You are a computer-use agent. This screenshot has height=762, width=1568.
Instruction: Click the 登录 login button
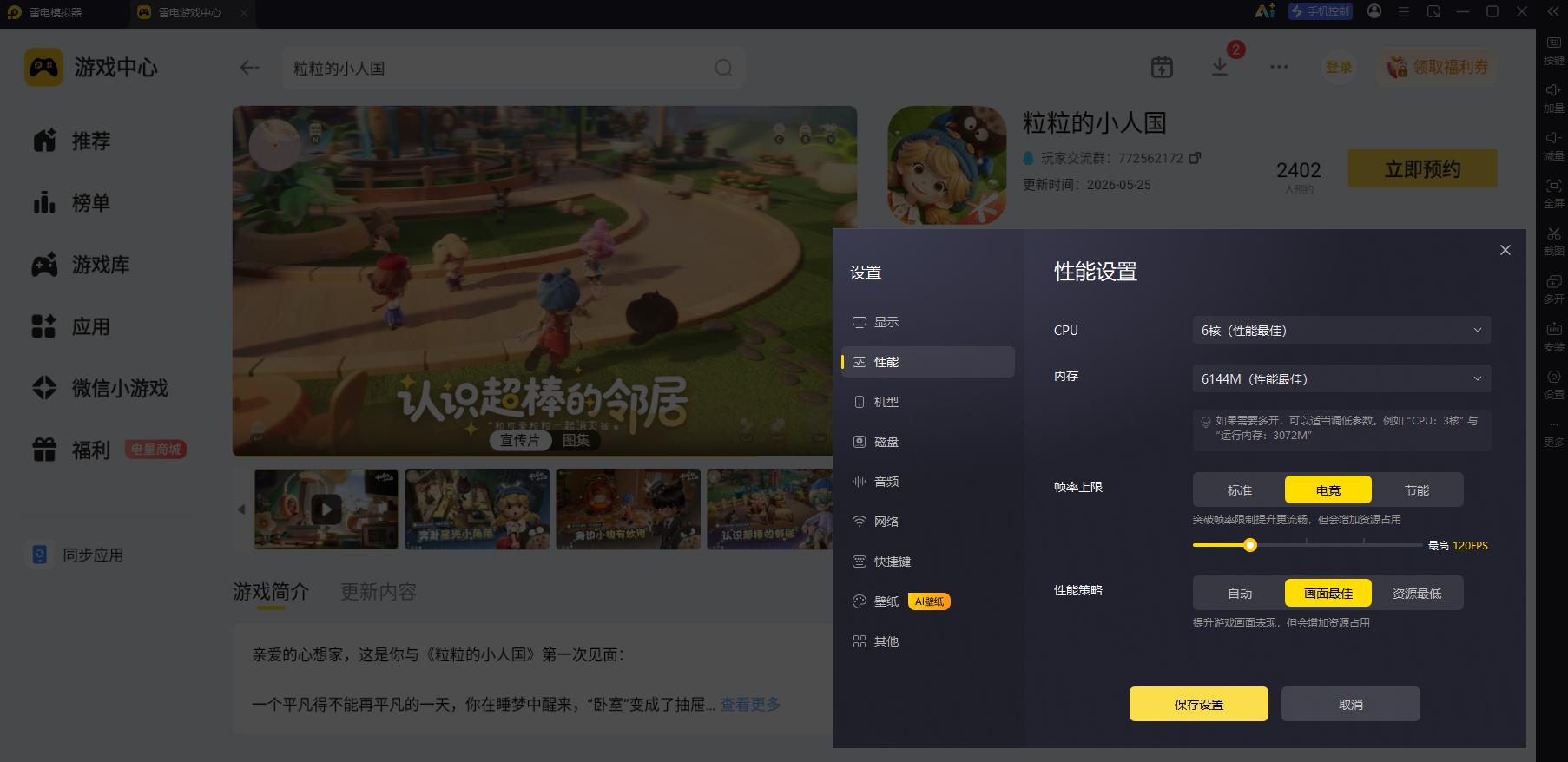pyautogui.click(x=1338, y=67)
